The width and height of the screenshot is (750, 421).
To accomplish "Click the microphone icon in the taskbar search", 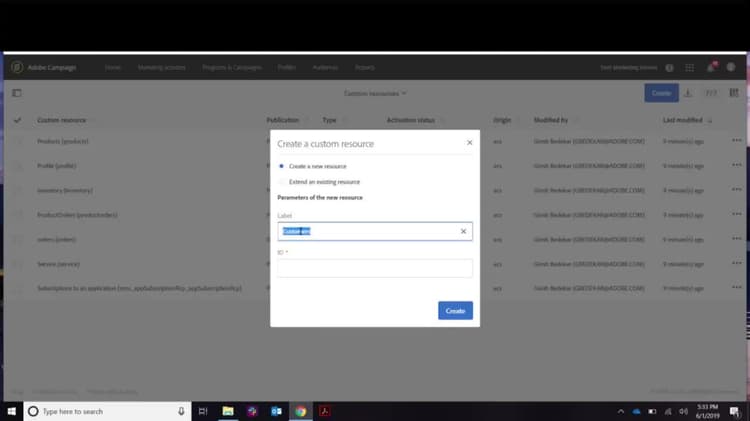I will [181, 411].
